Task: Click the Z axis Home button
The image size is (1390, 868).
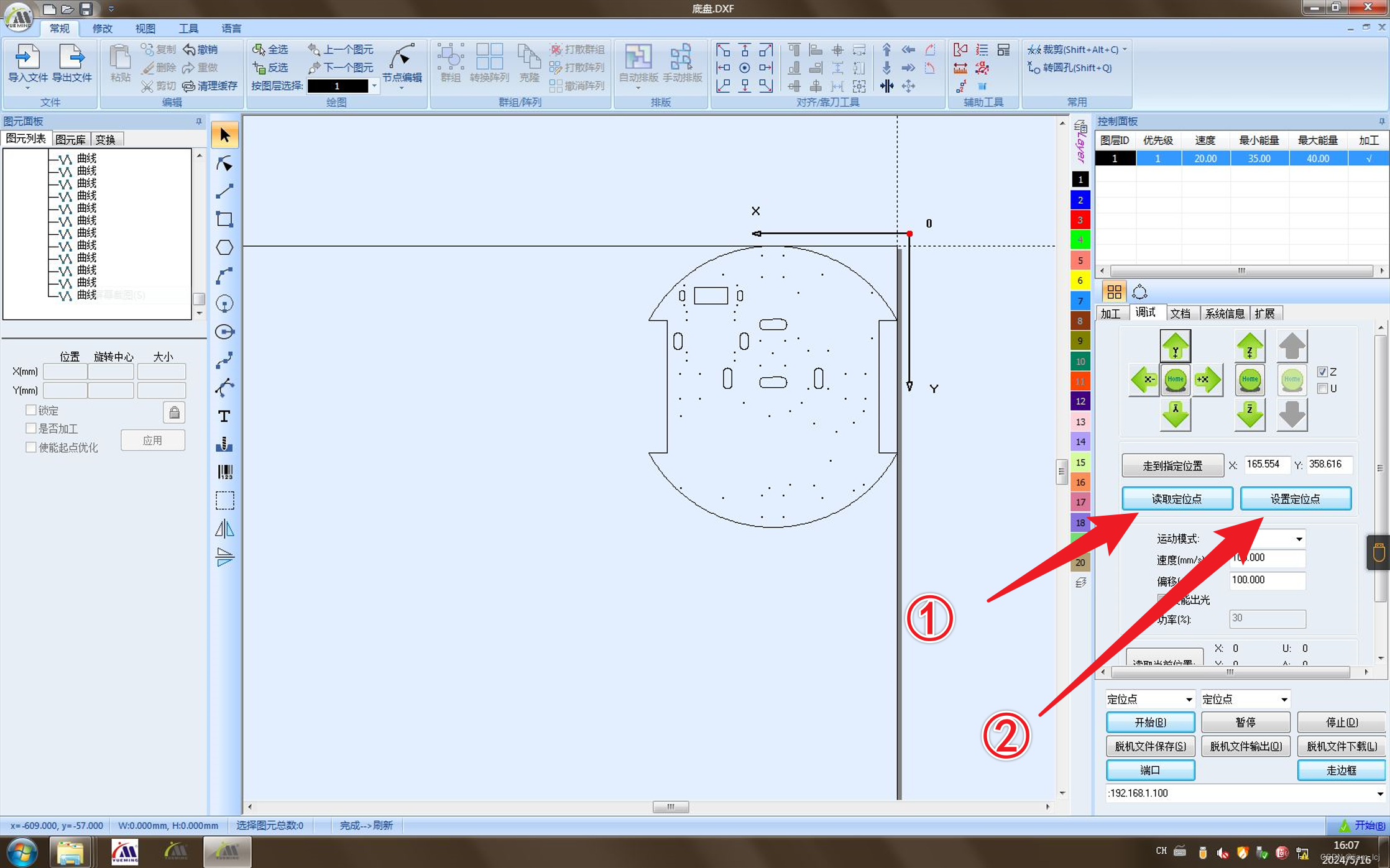Action: click(x=1250, y=379)
